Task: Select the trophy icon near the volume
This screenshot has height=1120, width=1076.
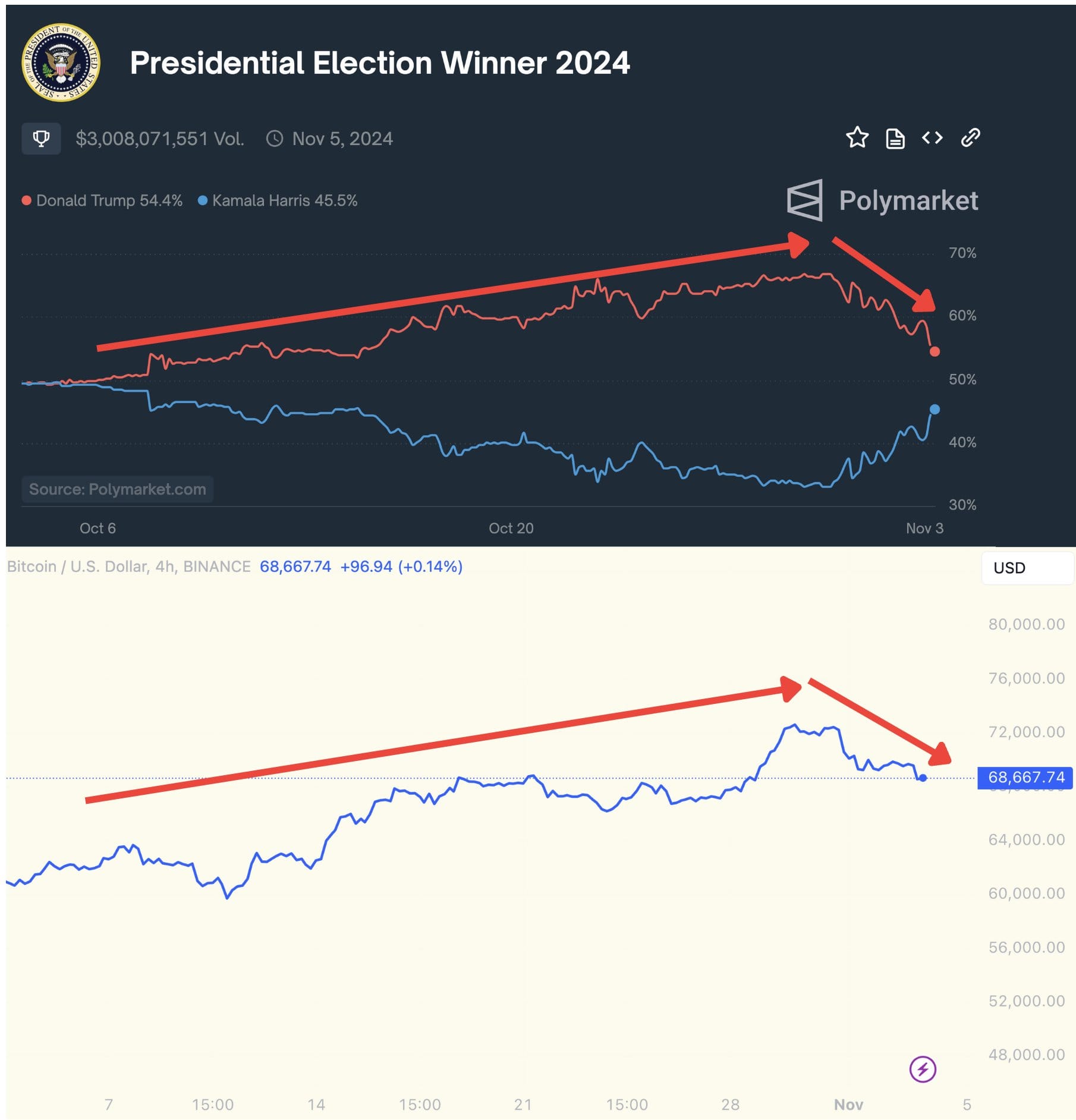Action: pyautogui.click(x=41, y=139)
